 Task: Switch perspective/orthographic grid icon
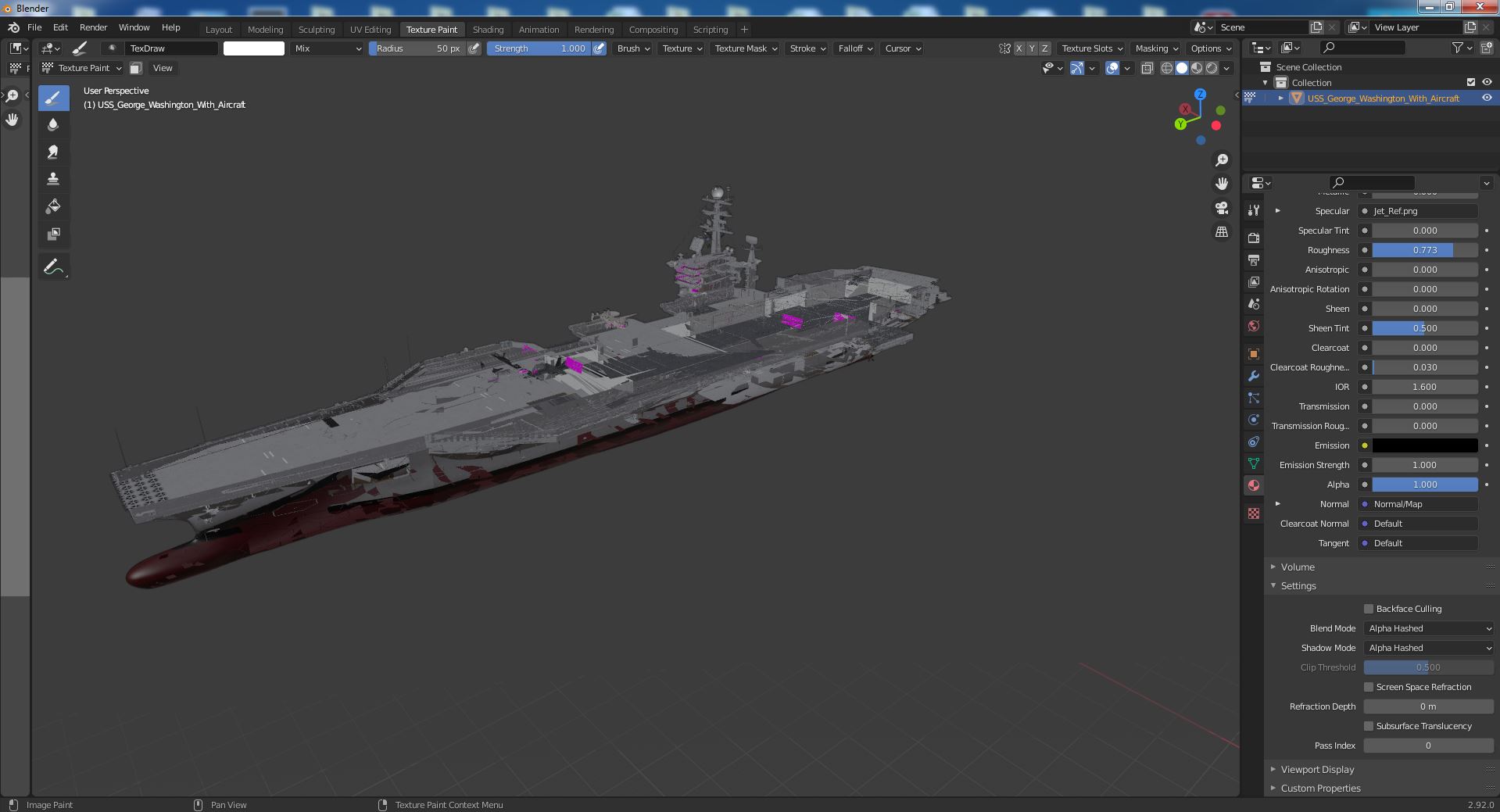point(1221,231)
